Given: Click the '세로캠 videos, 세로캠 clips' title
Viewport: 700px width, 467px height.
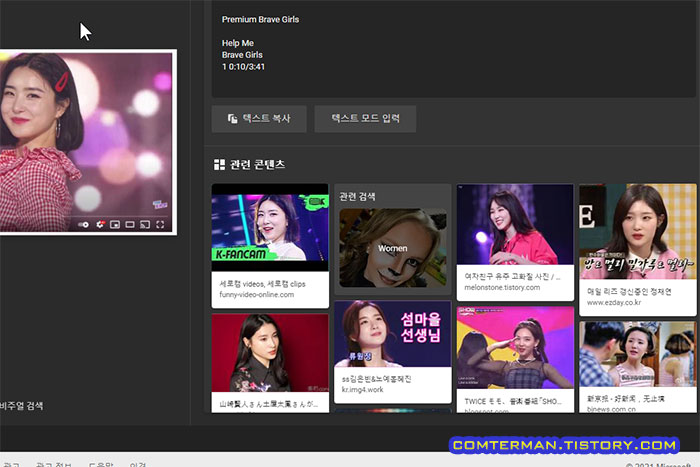Looking at the screenshot, I should pyautogui.click(x=262, y=284).
